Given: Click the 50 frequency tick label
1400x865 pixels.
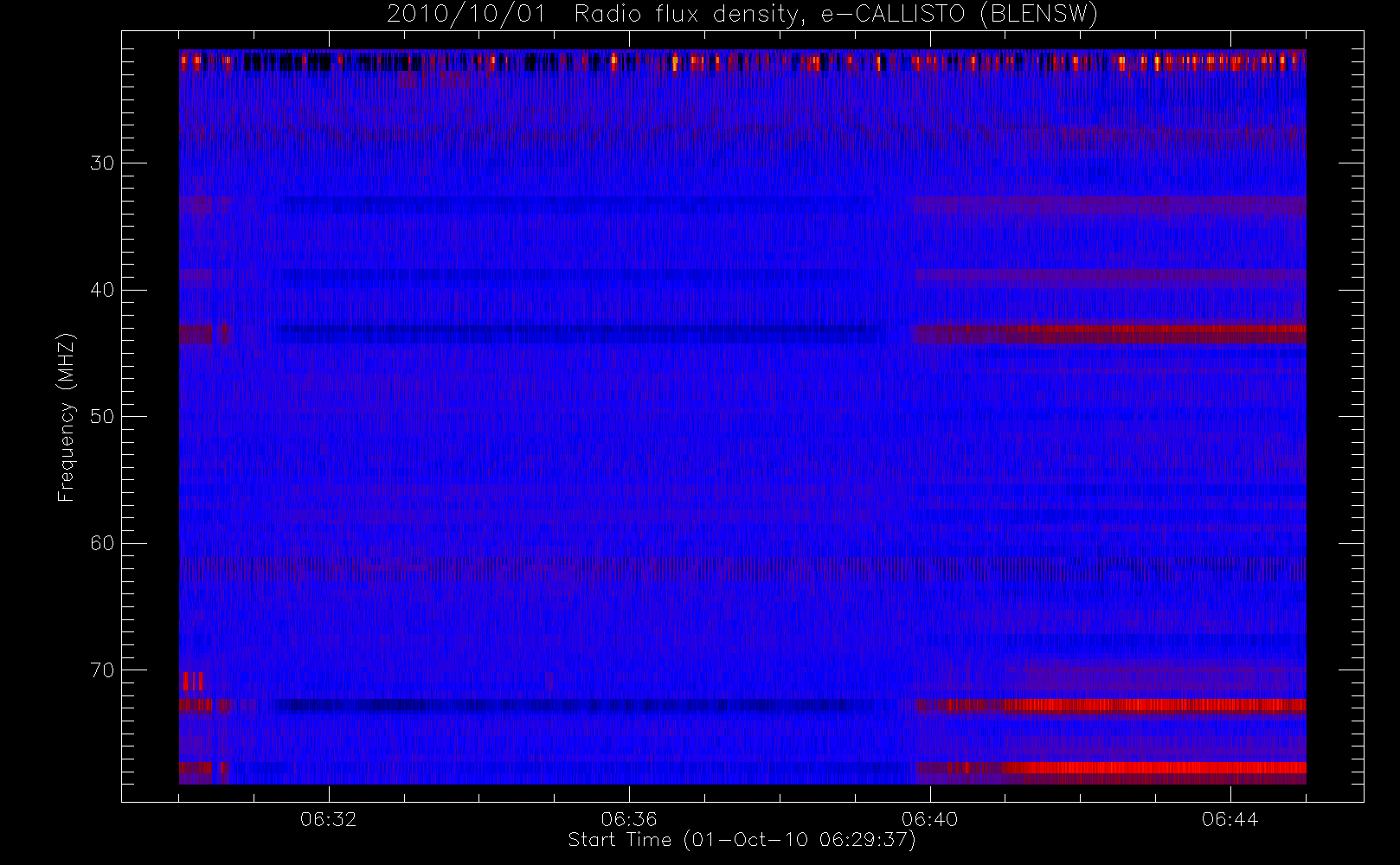Looking at the screenshot, I should coord(102,417).
